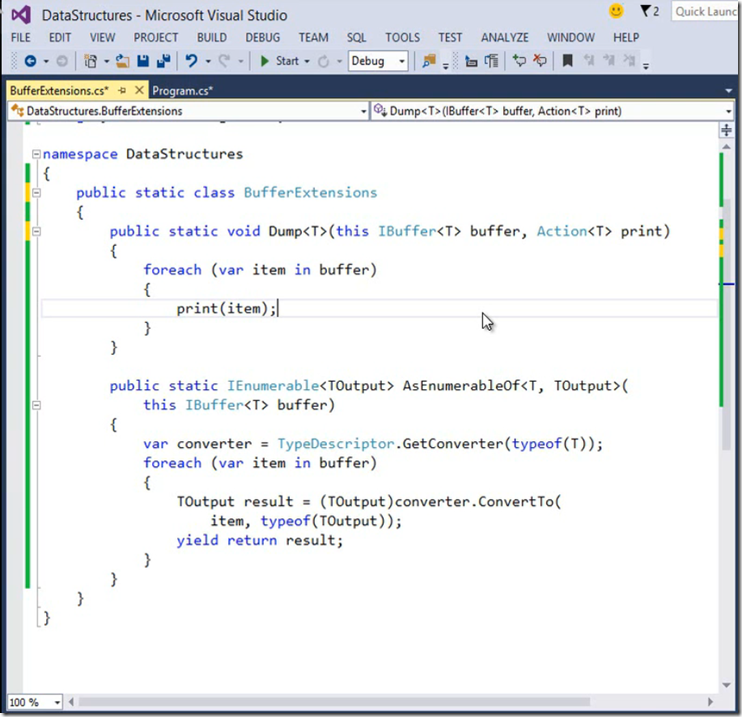742x717 pixels.
Task: Open the Debug configuration combo box
Action: pos(378,61)
